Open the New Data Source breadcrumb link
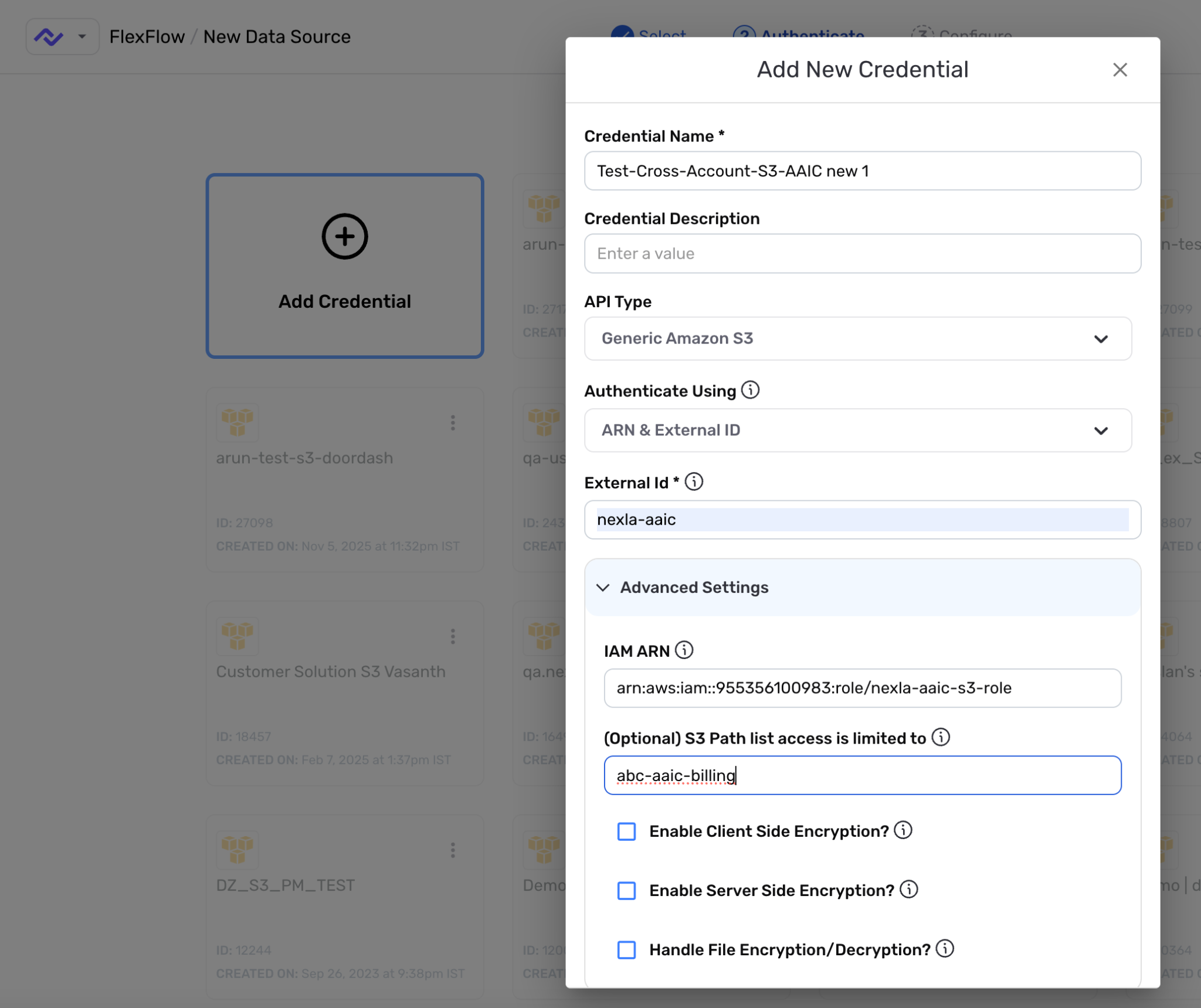The width and height of the screenshot is (1201, 1008). pos(277,36)
